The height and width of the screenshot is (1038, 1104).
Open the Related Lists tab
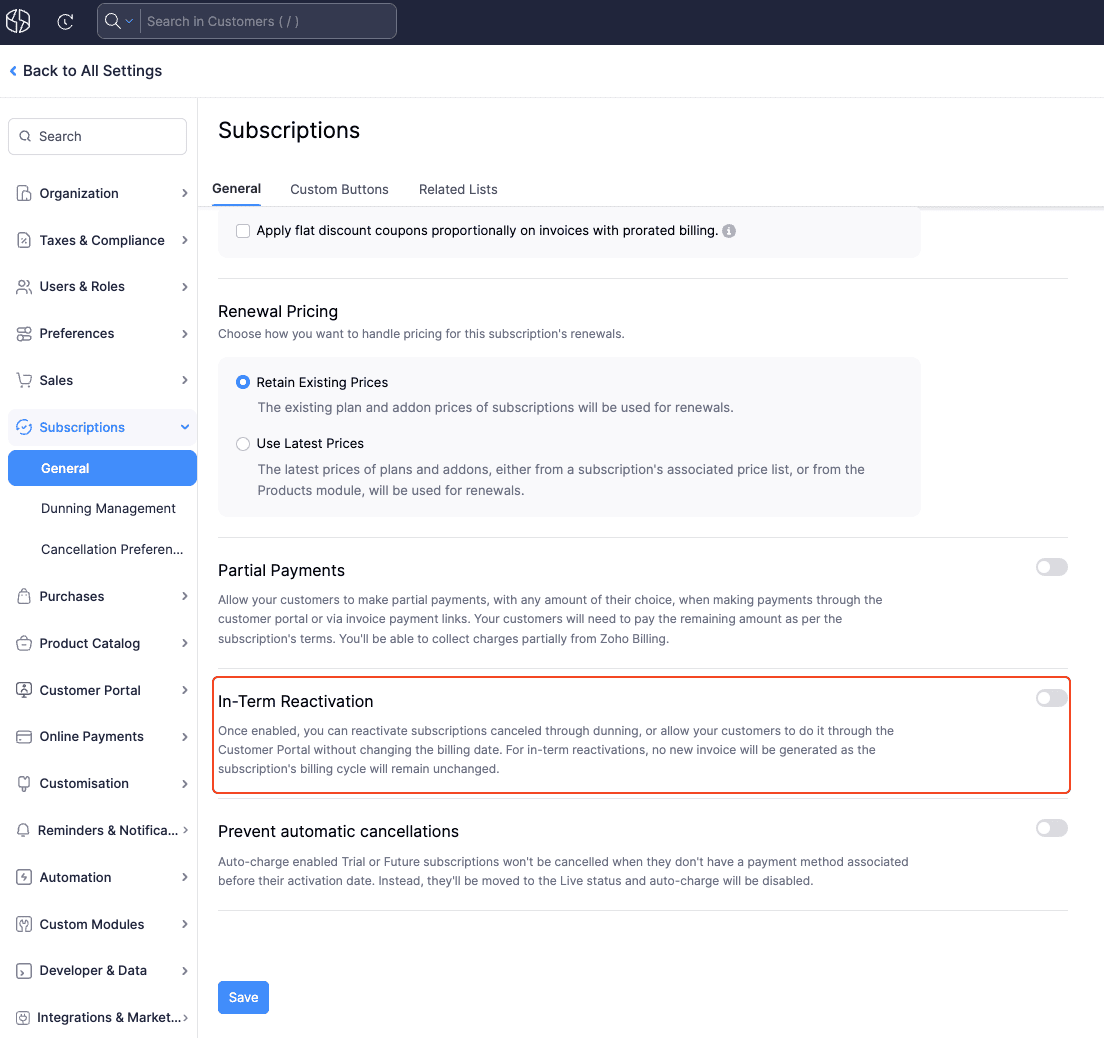coord(458,189)
